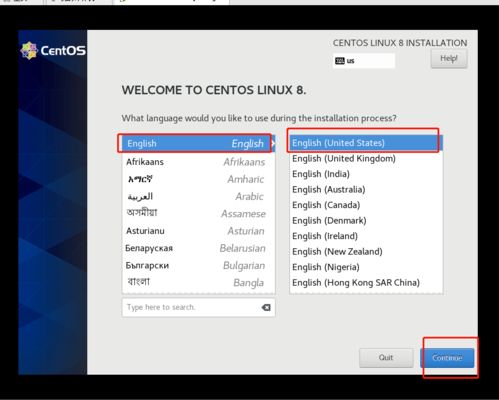Select Afrikaans language row
Image resolution: width=499 pixels, height=400 pixels.
point(199,162)
